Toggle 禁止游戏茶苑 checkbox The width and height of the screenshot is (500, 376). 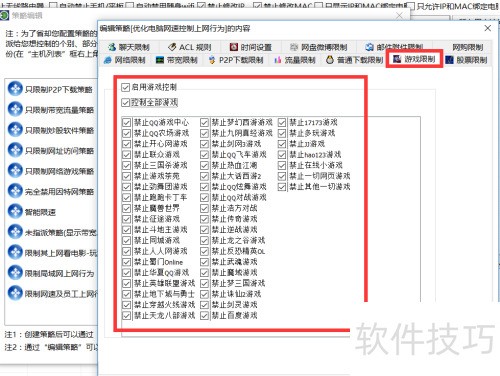[126, 176]
